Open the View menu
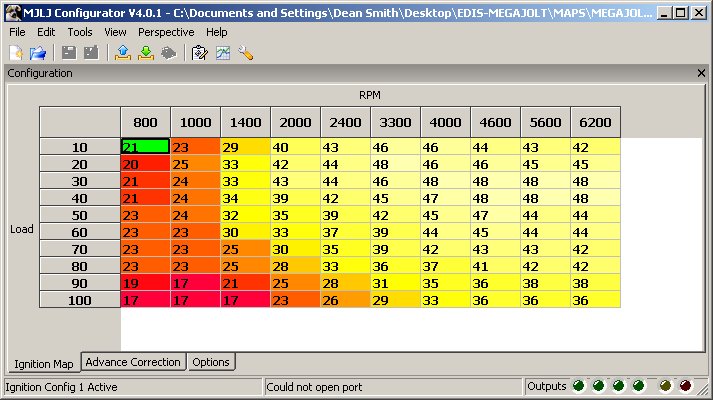 click(115, 32)
